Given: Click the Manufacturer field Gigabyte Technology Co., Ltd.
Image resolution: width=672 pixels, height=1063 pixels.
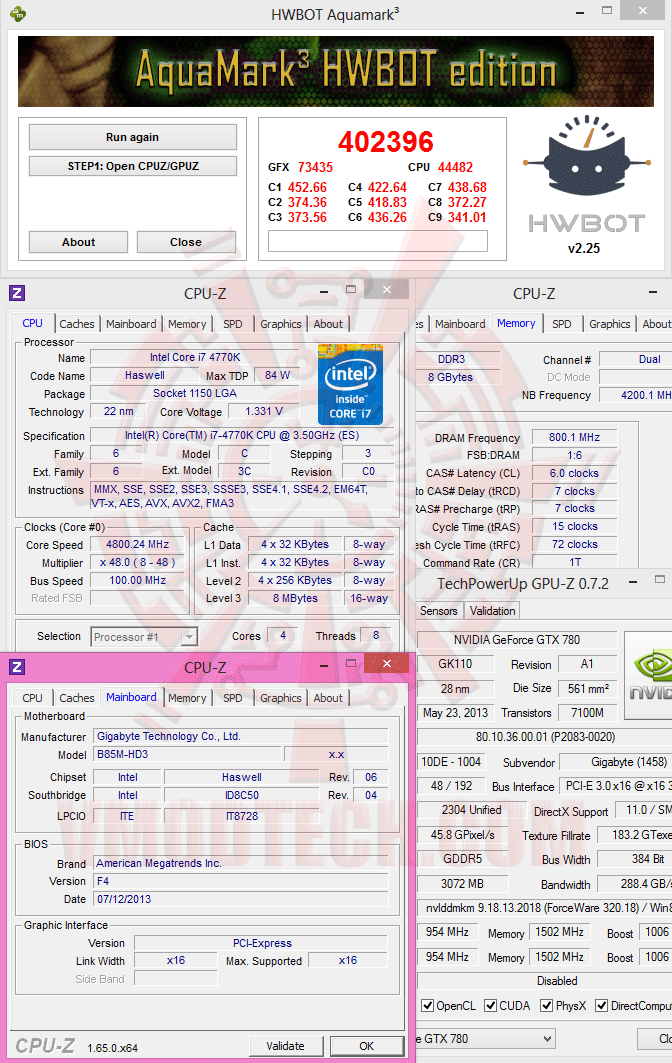Looking at the screenshot, I should click(241, 736).
